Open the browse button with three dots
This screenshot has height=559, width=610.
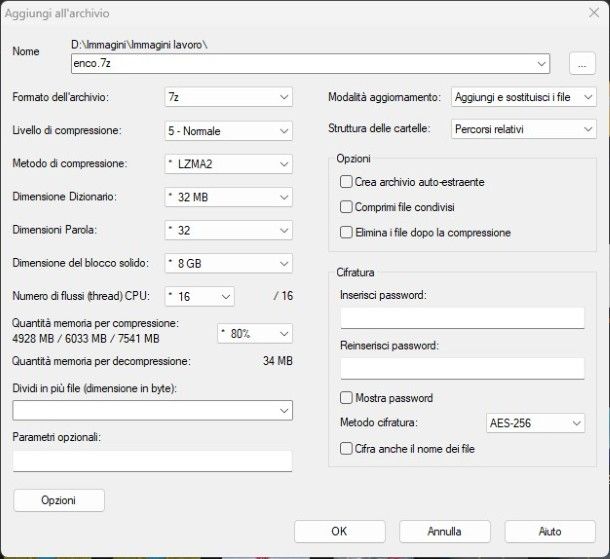click(582, 63)
